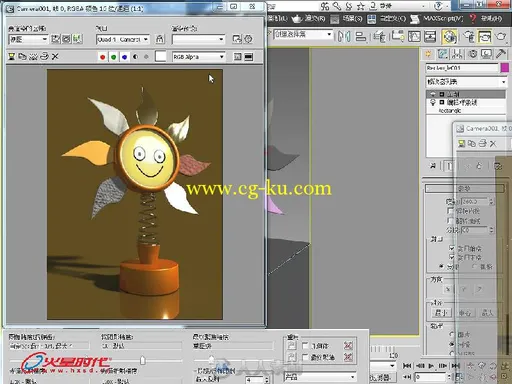Click the Print Image icon in the frame window

tap(44, 57)
